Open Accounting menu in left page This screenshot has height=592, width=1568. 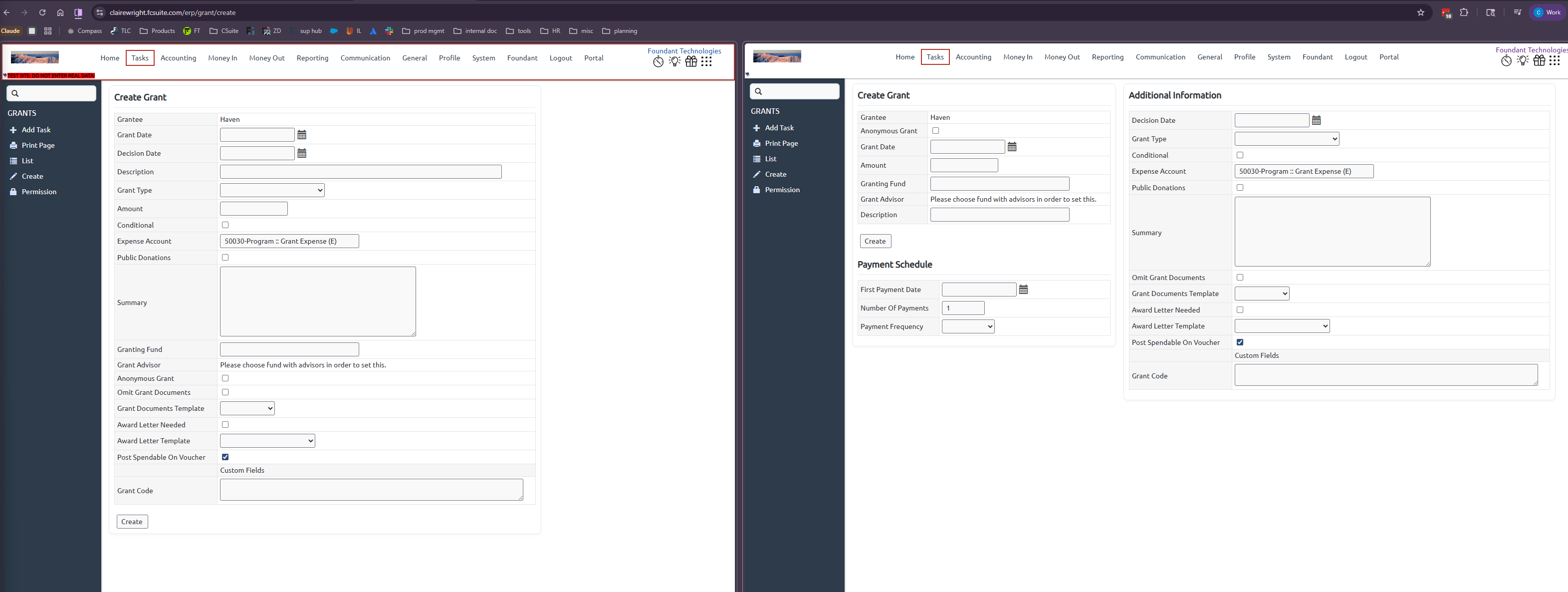tap(178, 58)
